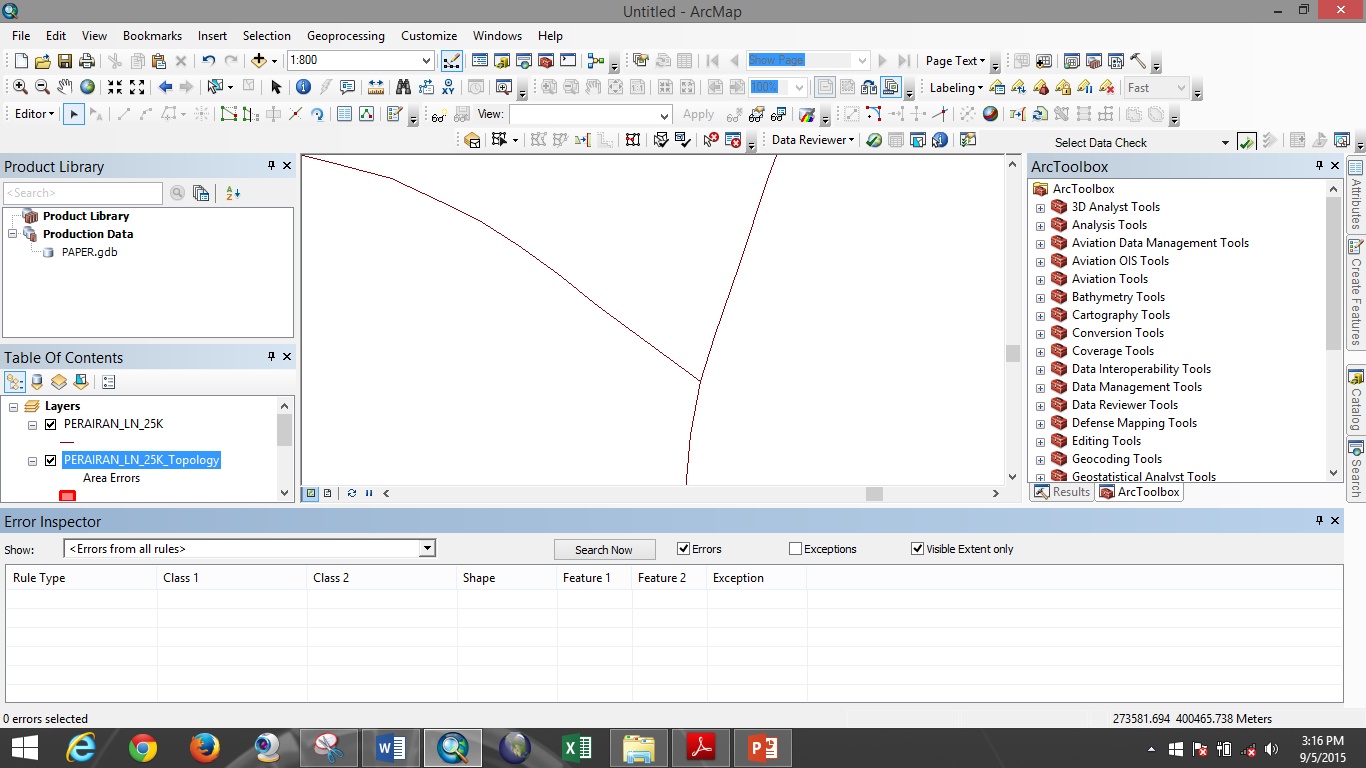Open Firefox from the taskbar

tap(204, 748)
